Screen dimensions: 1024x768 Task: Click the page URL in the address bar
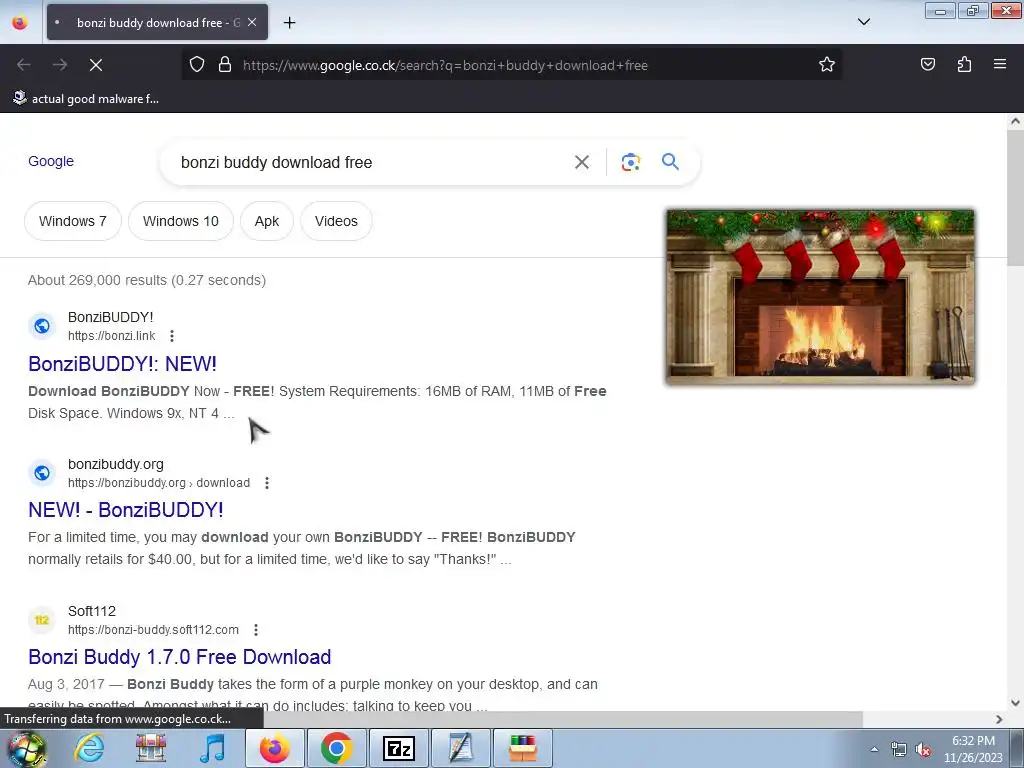coord(445,65)
